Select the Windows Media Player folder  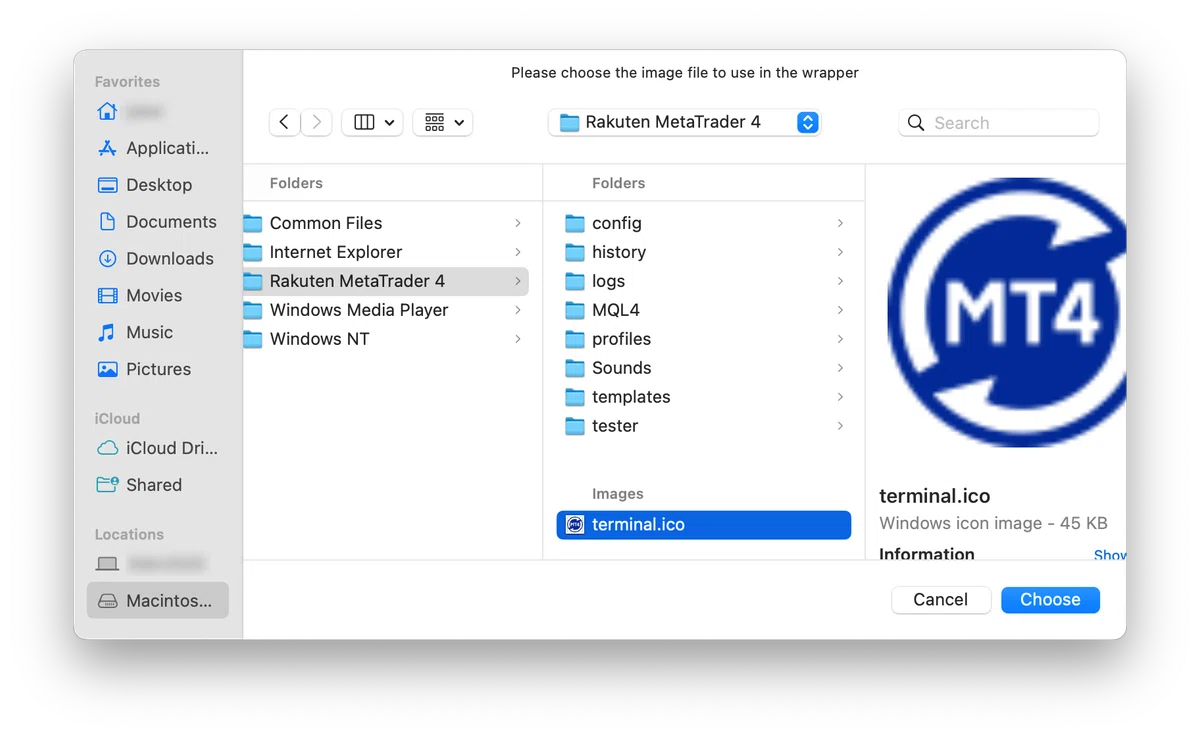click(386, 310)
